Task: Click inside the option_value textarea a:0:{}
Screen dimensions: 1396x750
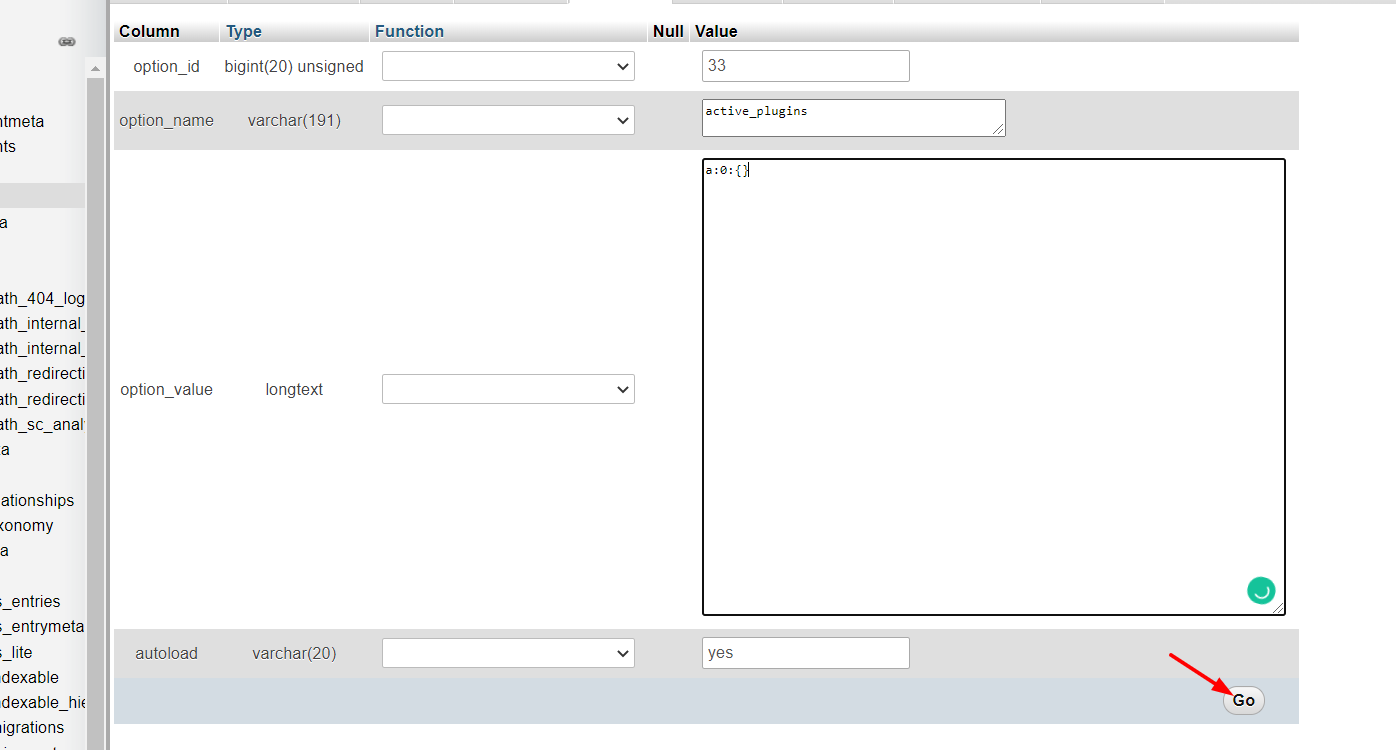Action: pos(994,387)
